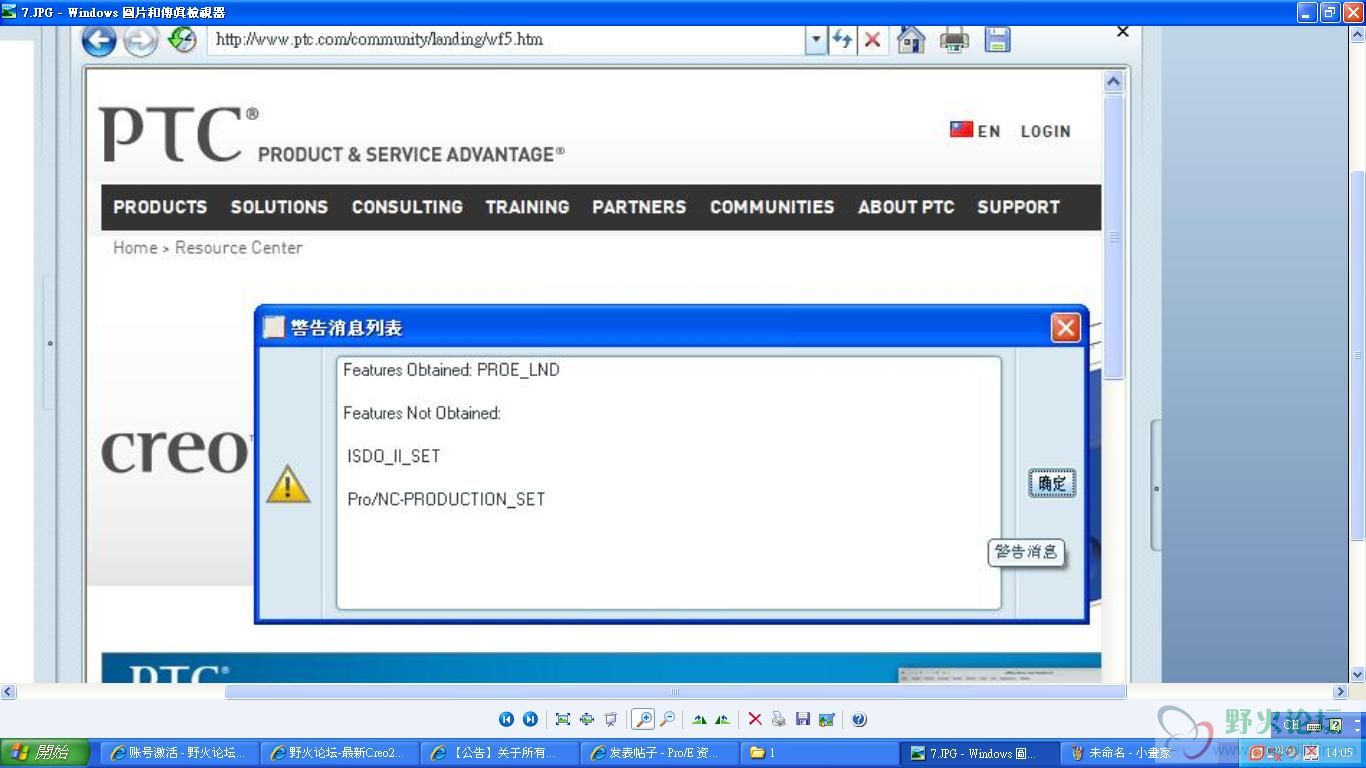Select text 'ISDO_II_SET'
Image resolution: width=1366 pixels, height=768 pixels.
(394, 456)
